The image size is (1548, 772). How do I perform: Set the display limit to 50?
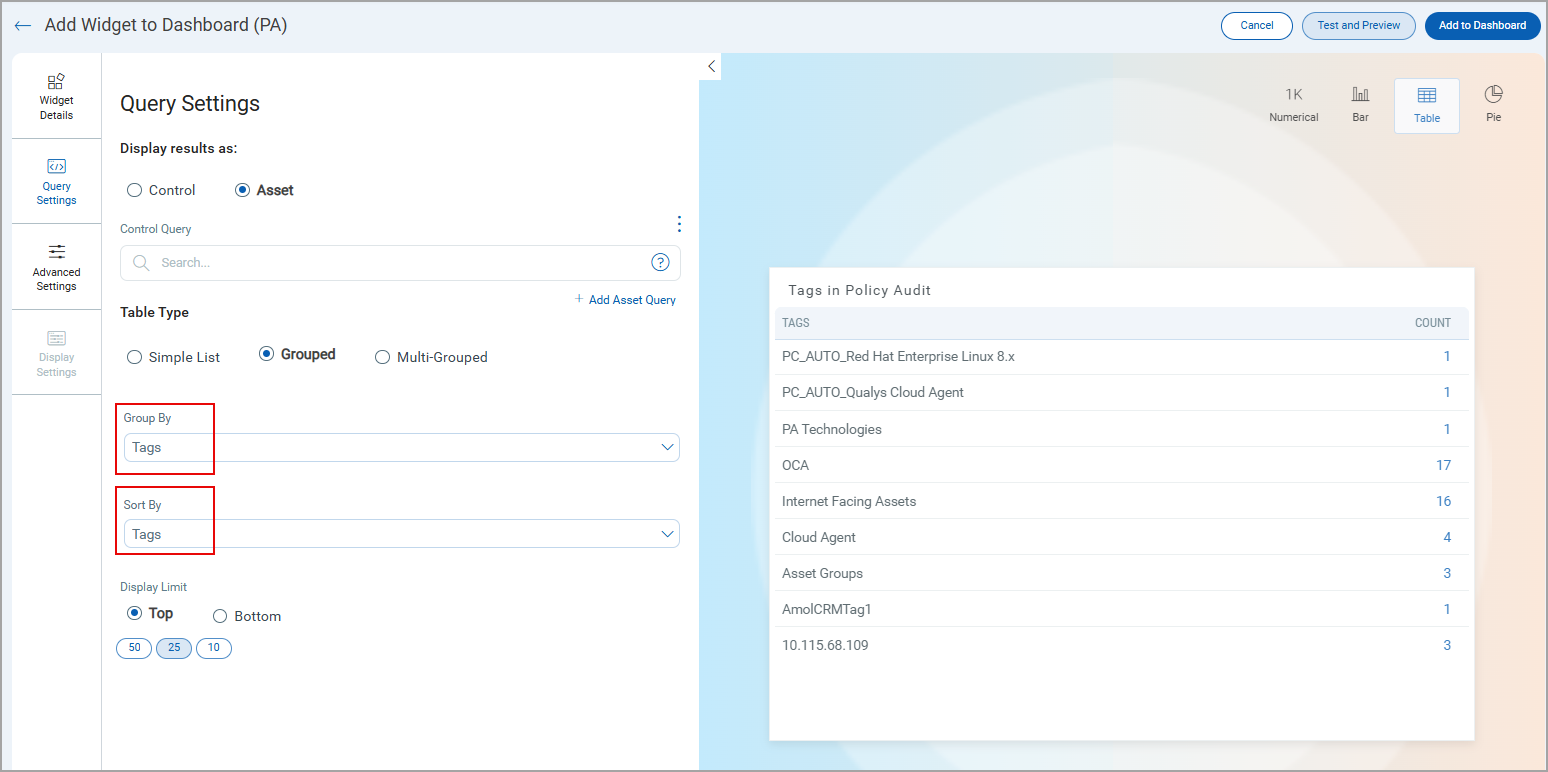(x=134, y=648)
